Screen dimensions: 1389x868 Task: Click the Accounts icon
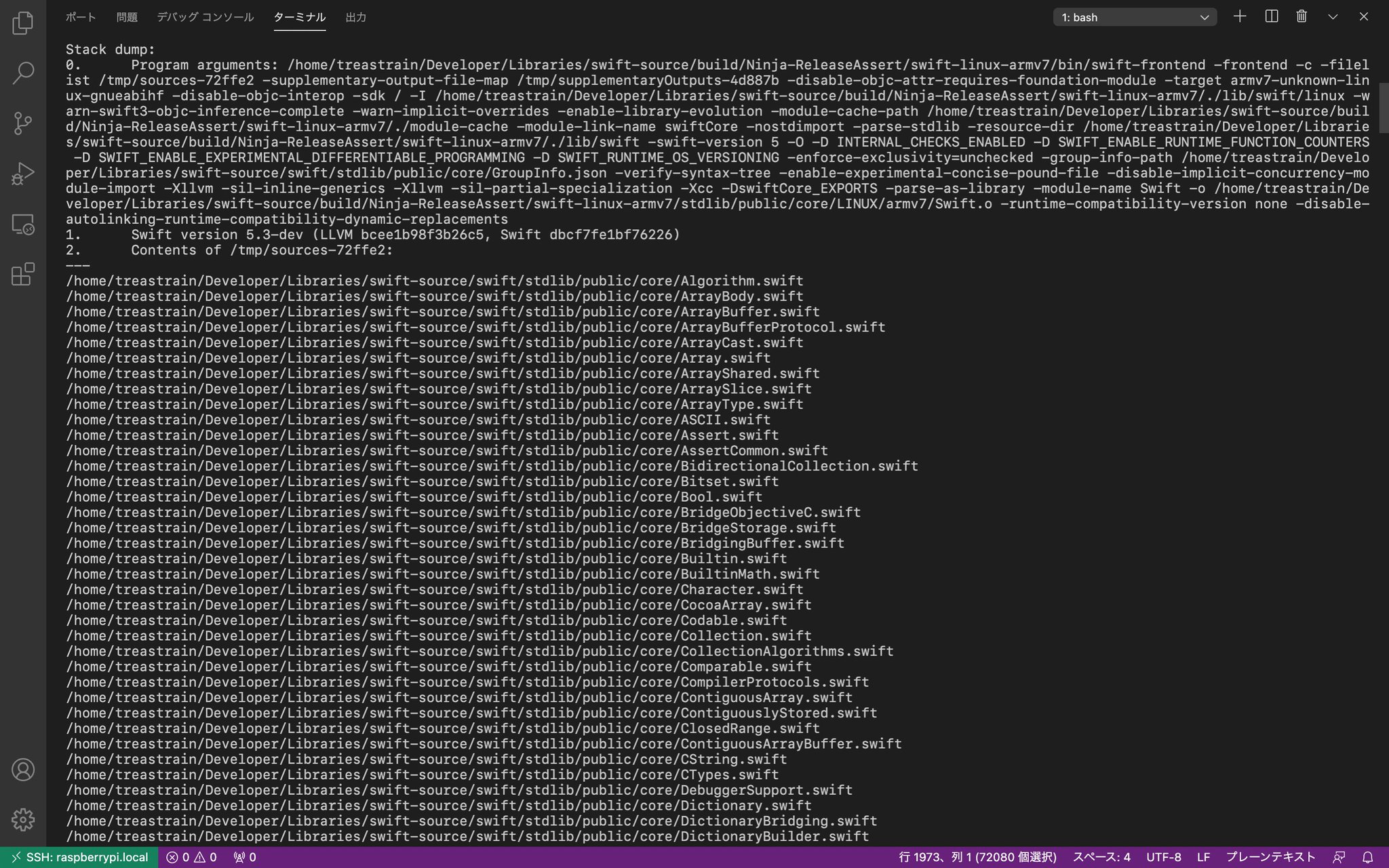tap(22, 770)
